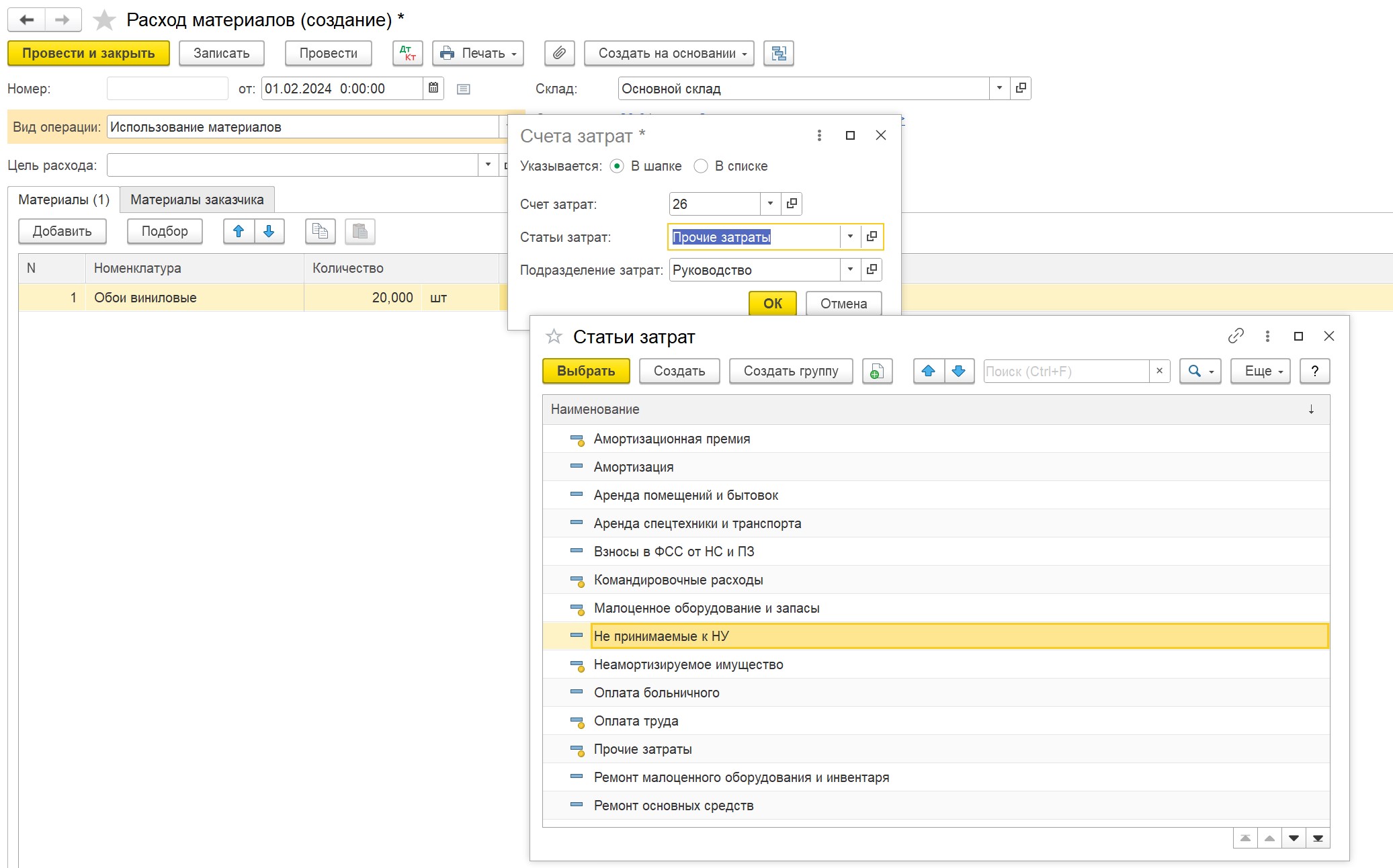The width and height of the screenshot is (1393, 868).
Task: Click the comment icon next to date
Action: pyautogui.click(x=464, y=89)
